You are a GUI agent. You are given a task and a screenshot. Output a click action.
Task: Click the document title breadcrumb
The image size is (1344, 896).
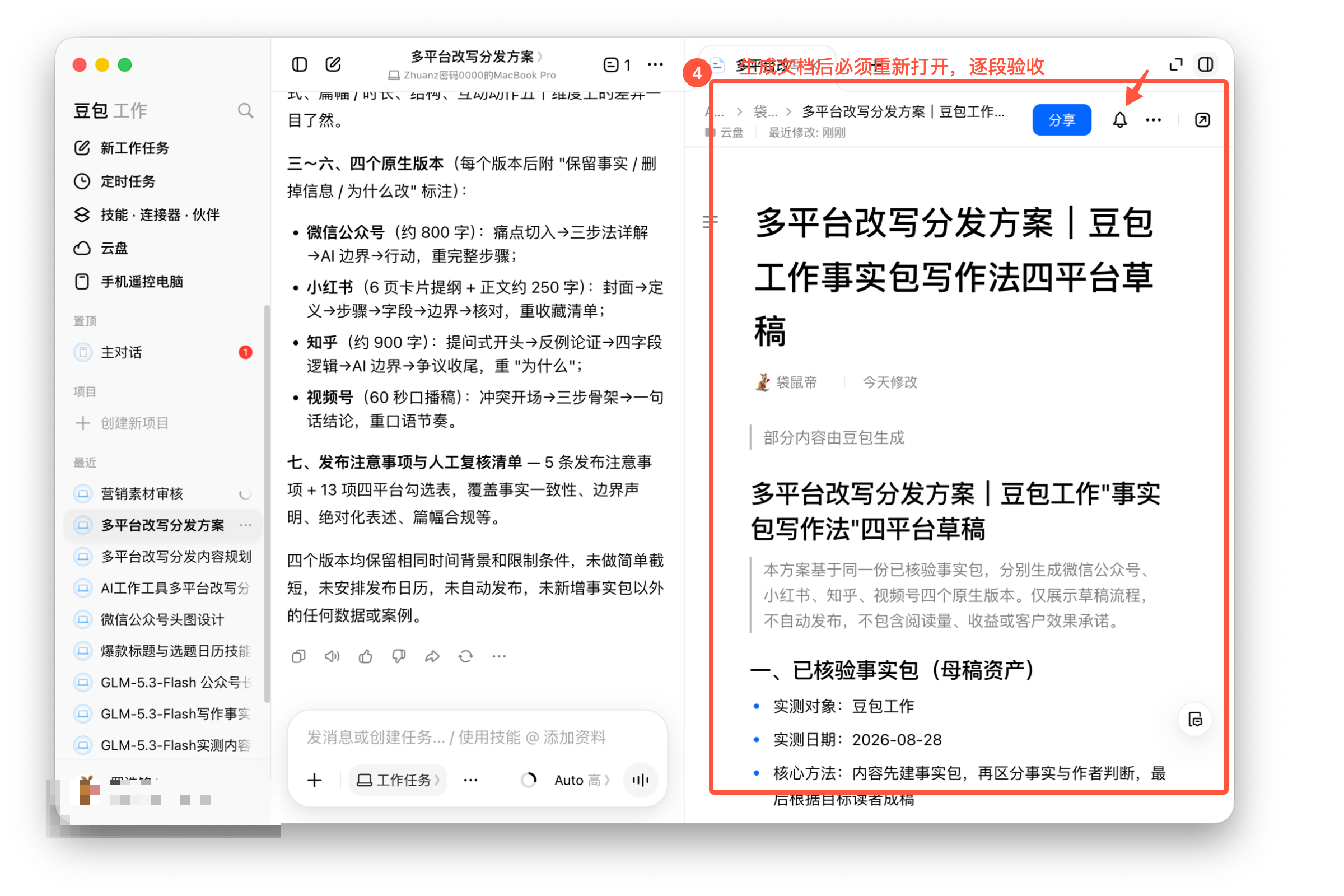tap(903, 111)
